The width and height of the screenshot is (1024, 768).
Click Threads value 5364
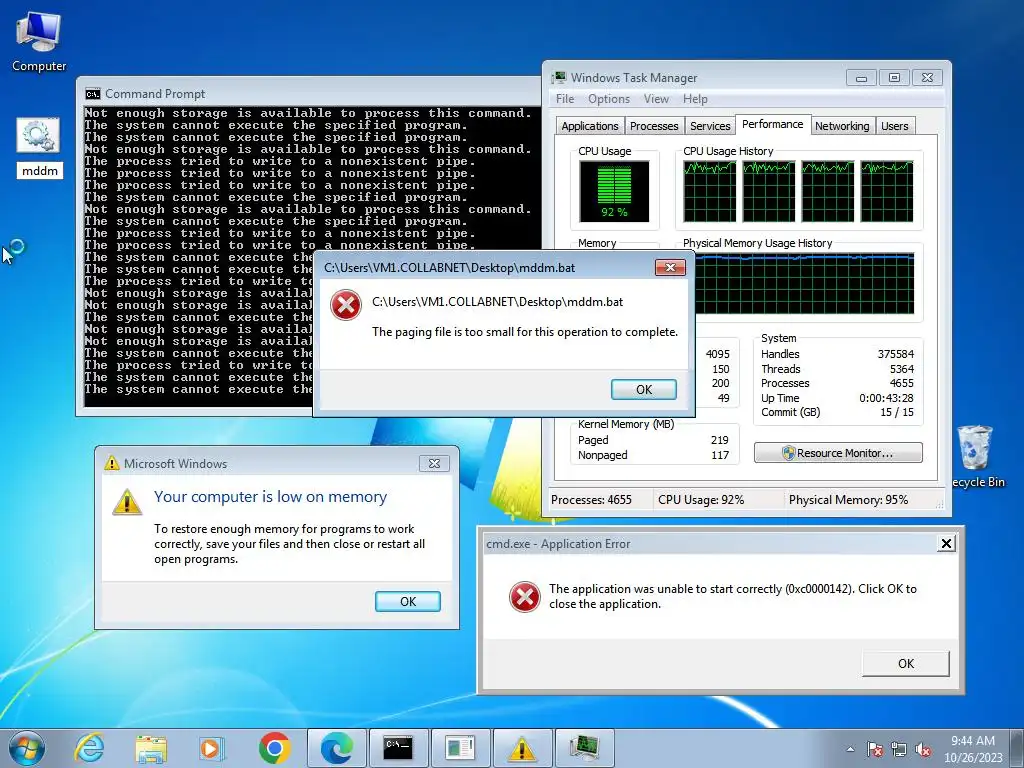[x=902, y=369]
